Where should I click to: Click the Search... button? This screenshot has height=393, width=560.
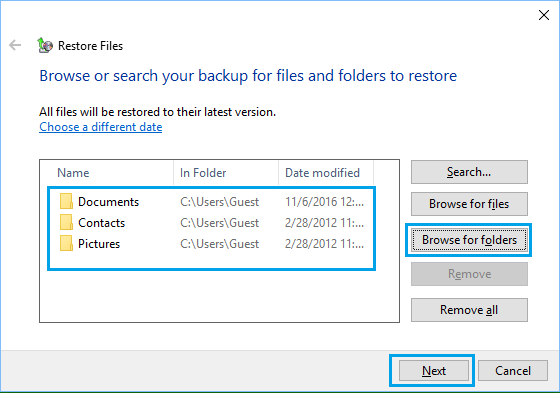(x=469, y=172)
